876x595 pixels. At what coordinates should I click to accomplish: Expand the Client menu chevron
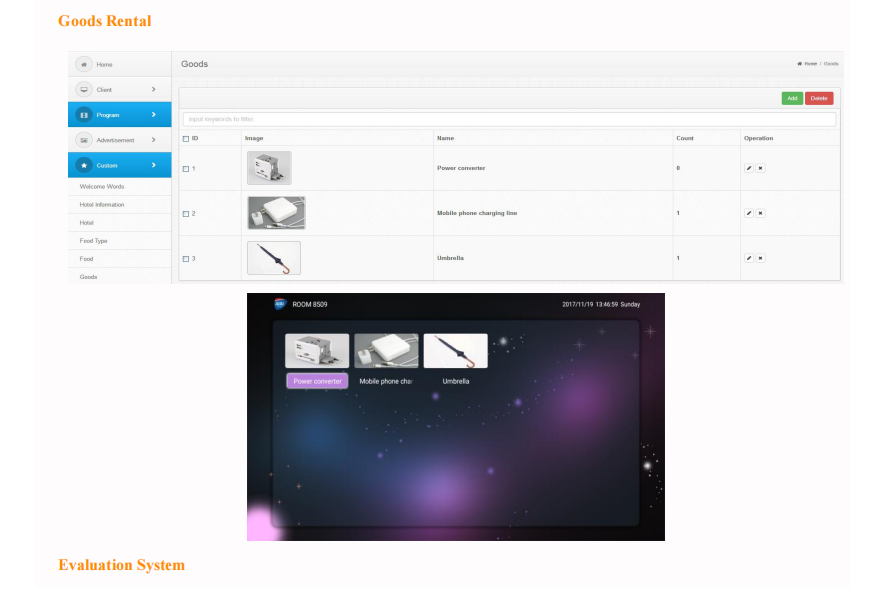coord(154,89)
